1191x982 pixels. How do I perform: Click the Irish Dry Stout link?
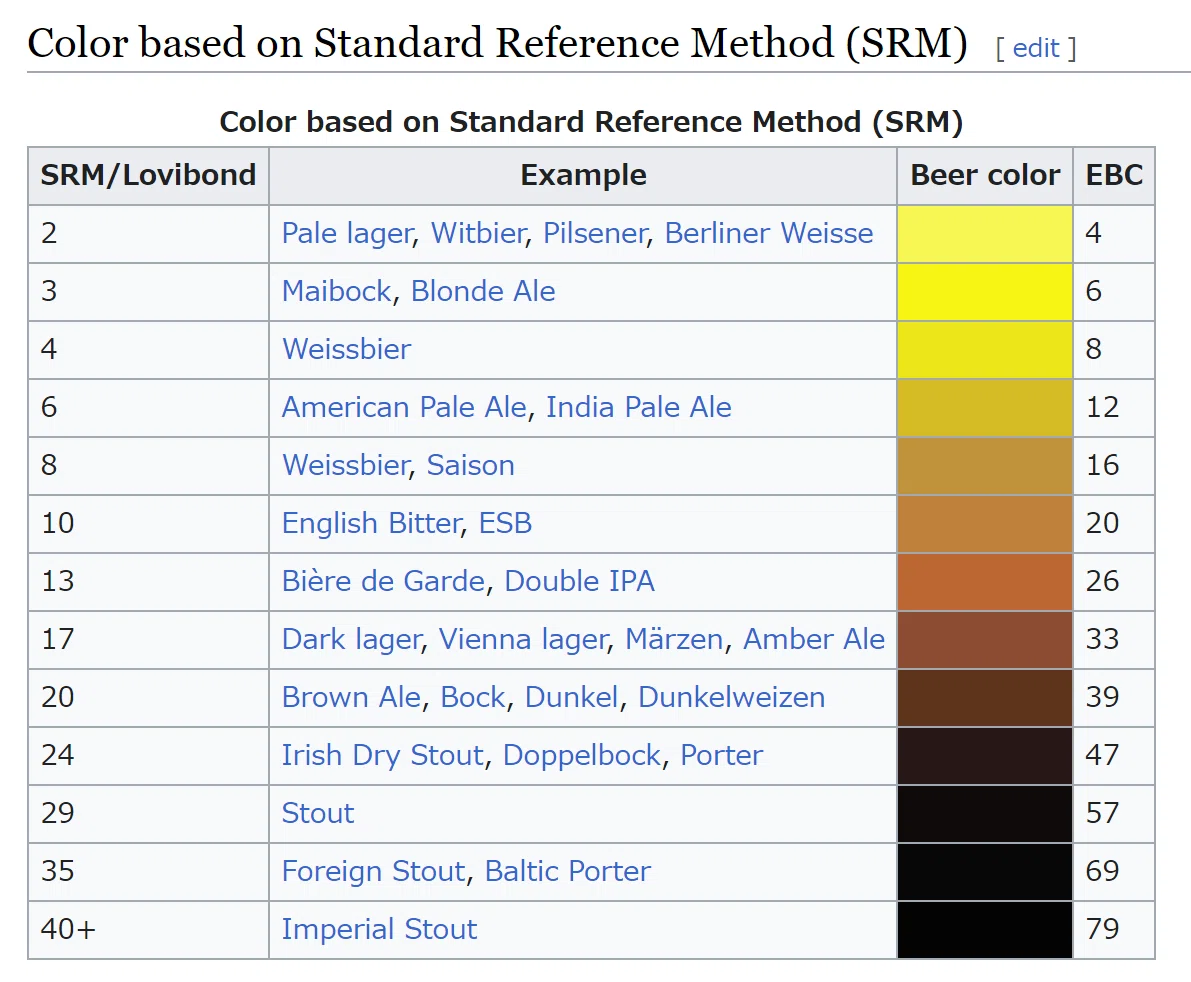tap(383, 756)
